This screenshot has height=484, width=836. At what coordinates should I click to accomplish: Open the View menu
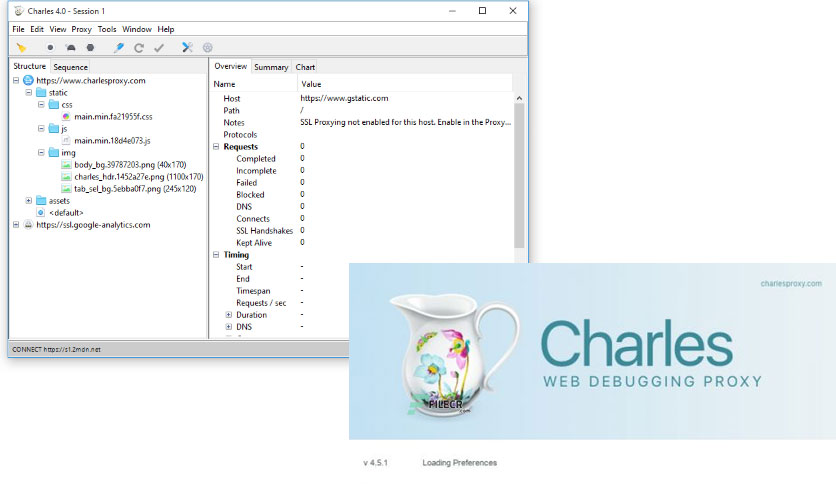pyautogui.click(x=58, y=29)
